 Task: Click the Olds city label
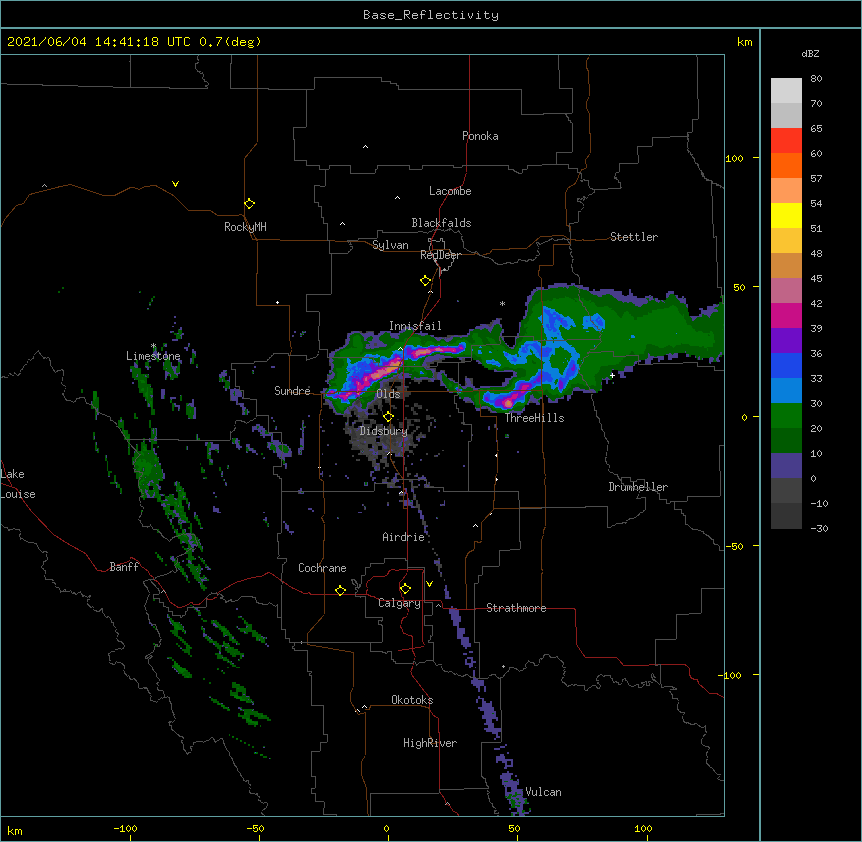(x=388, y=394)
